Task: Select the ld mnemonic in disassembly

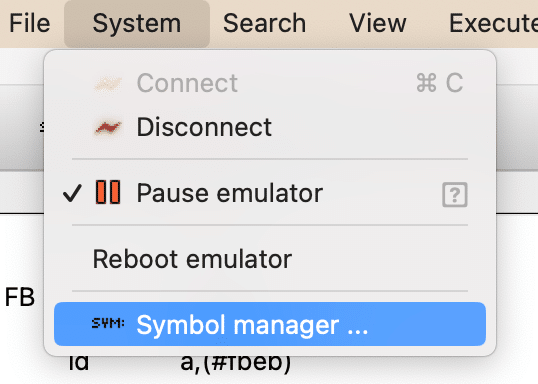Action: click(x=79, y=362)
